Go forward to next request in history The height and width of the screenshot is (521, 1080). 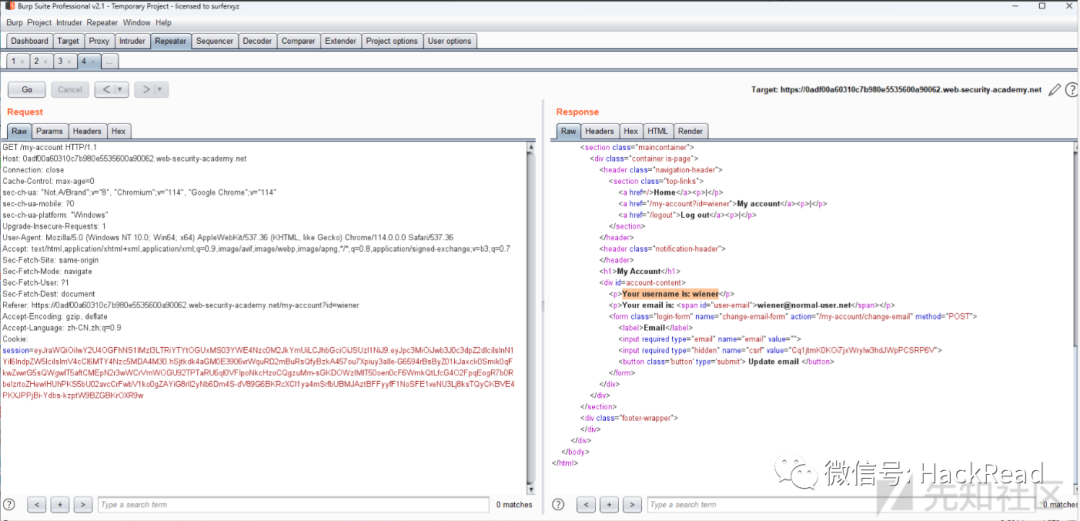point(145,90)
